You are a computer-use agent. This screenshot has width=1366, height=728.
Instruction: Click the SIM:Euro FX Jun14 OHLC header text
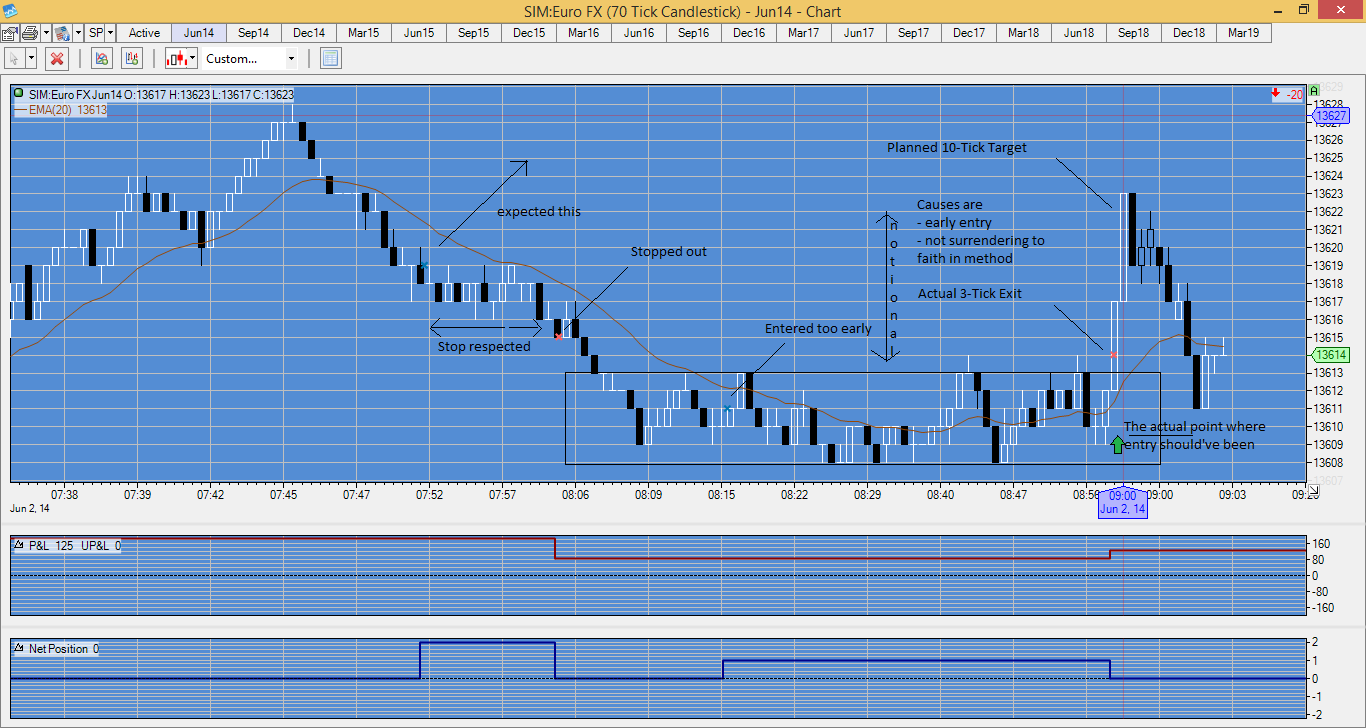point(161,94)
